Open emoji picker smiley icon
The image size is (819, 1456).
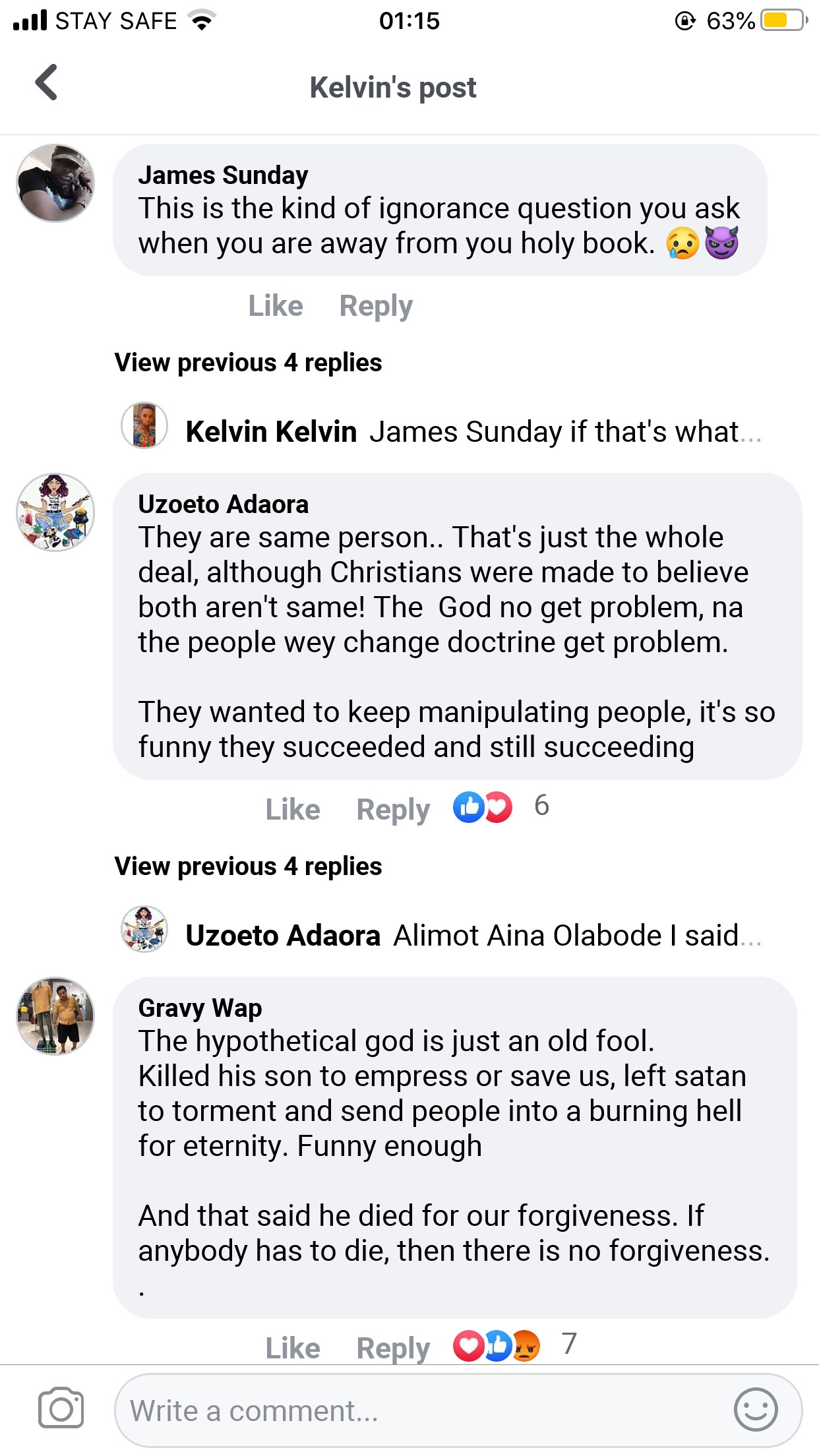point(756,1409)
